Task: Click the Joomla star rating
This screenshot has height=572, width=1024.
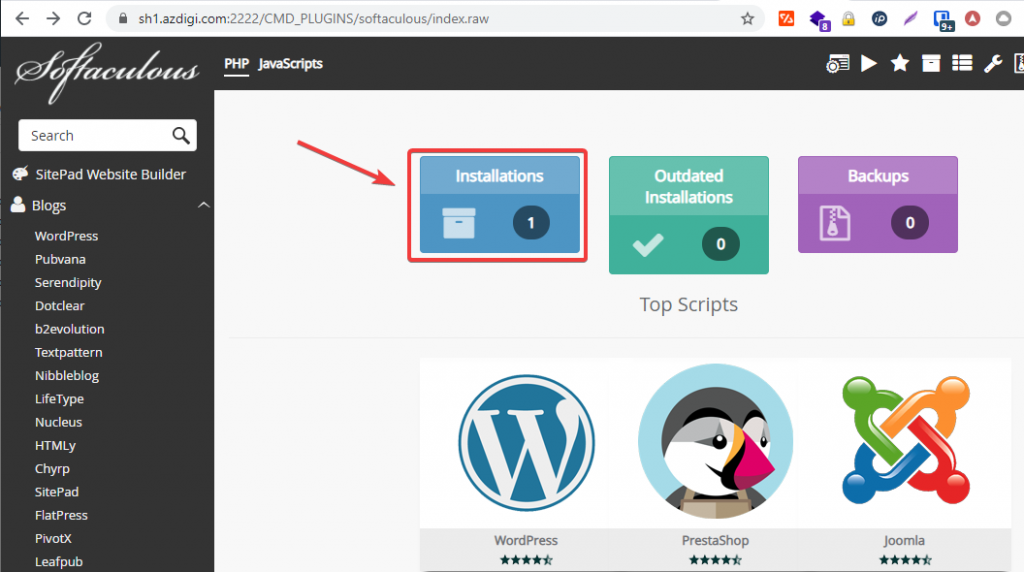Action: click(x=904, y=560)
